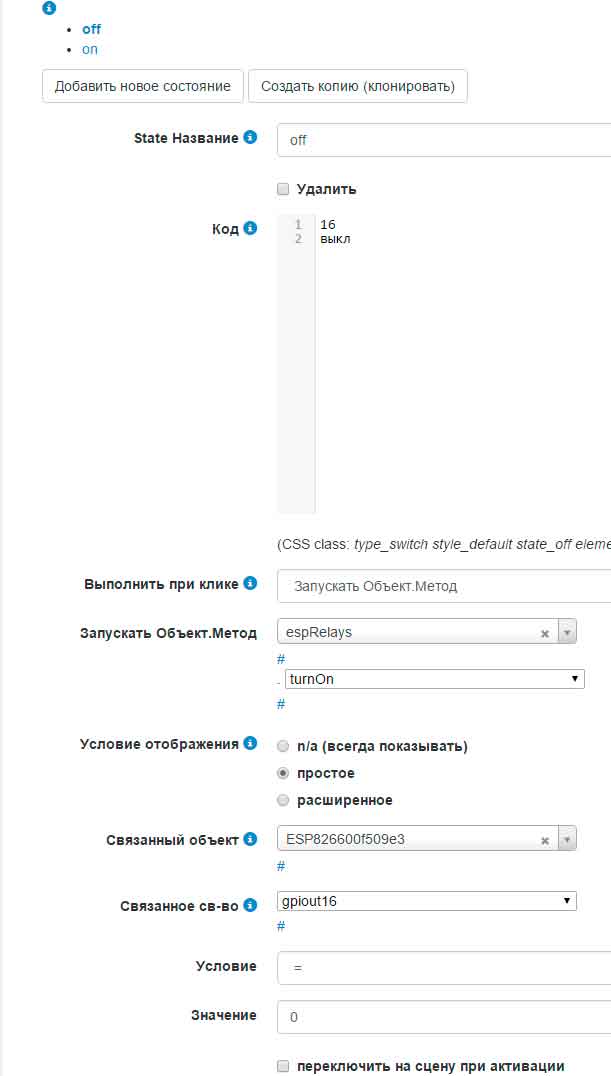The image size is (611, 1076).
Task: Enable 'переключить на сцену при активации' checkbox
Action: [x=283, y=1066]
